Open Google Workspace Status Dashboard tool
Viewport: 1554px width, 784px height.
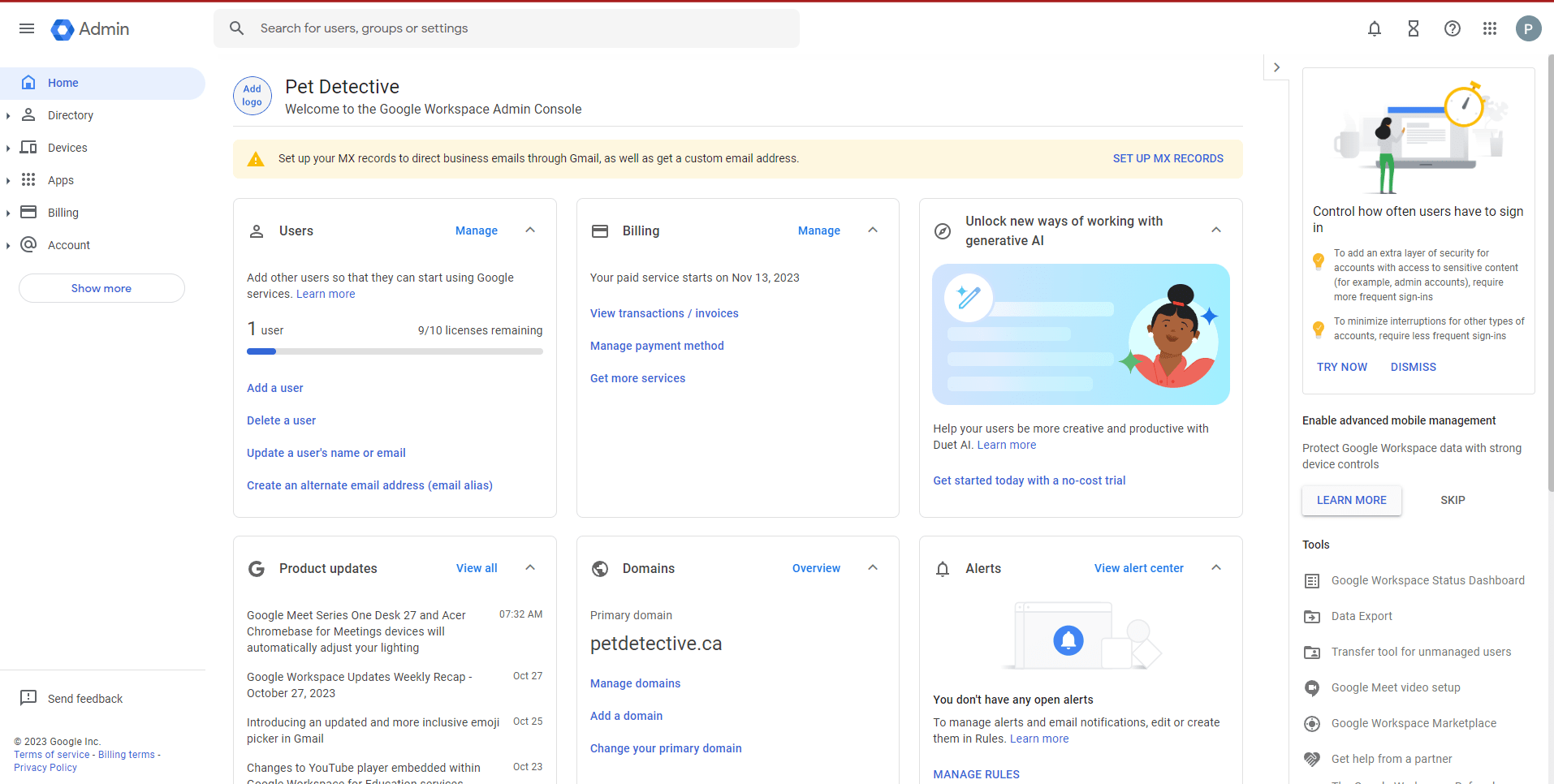[x=1427, y=580]
